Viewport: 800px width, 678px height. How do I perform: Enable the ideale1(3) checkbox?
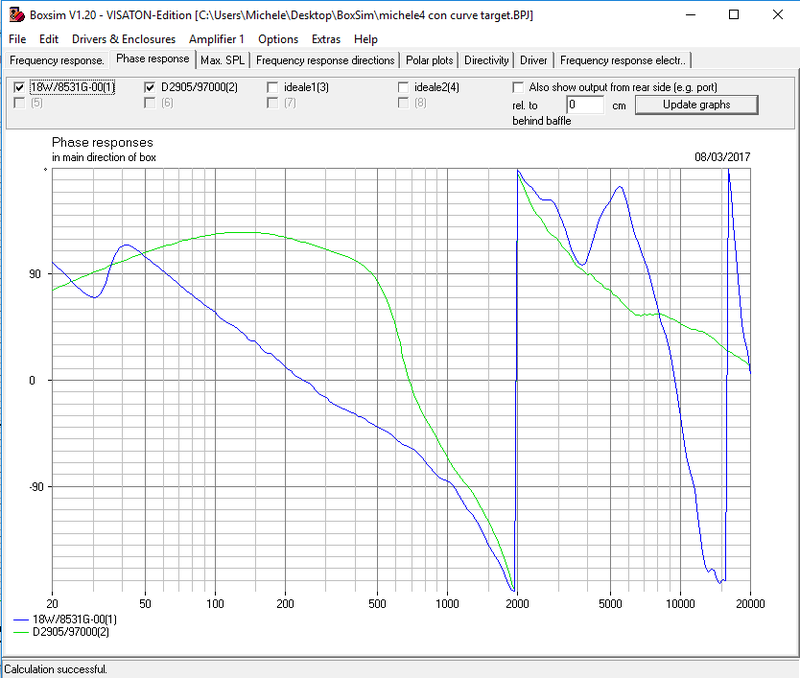[272, 87]
